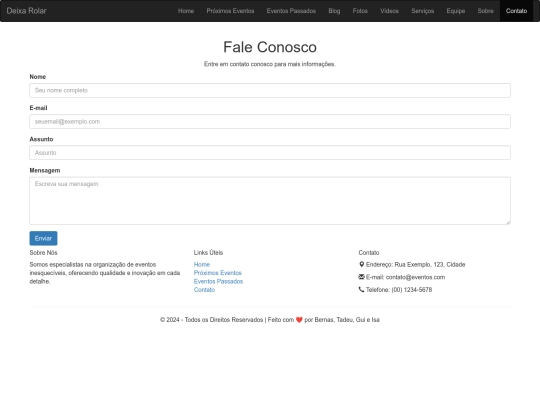Open Eventos Passados in the navbar
The image size is (540, 405).
point(291,11)
